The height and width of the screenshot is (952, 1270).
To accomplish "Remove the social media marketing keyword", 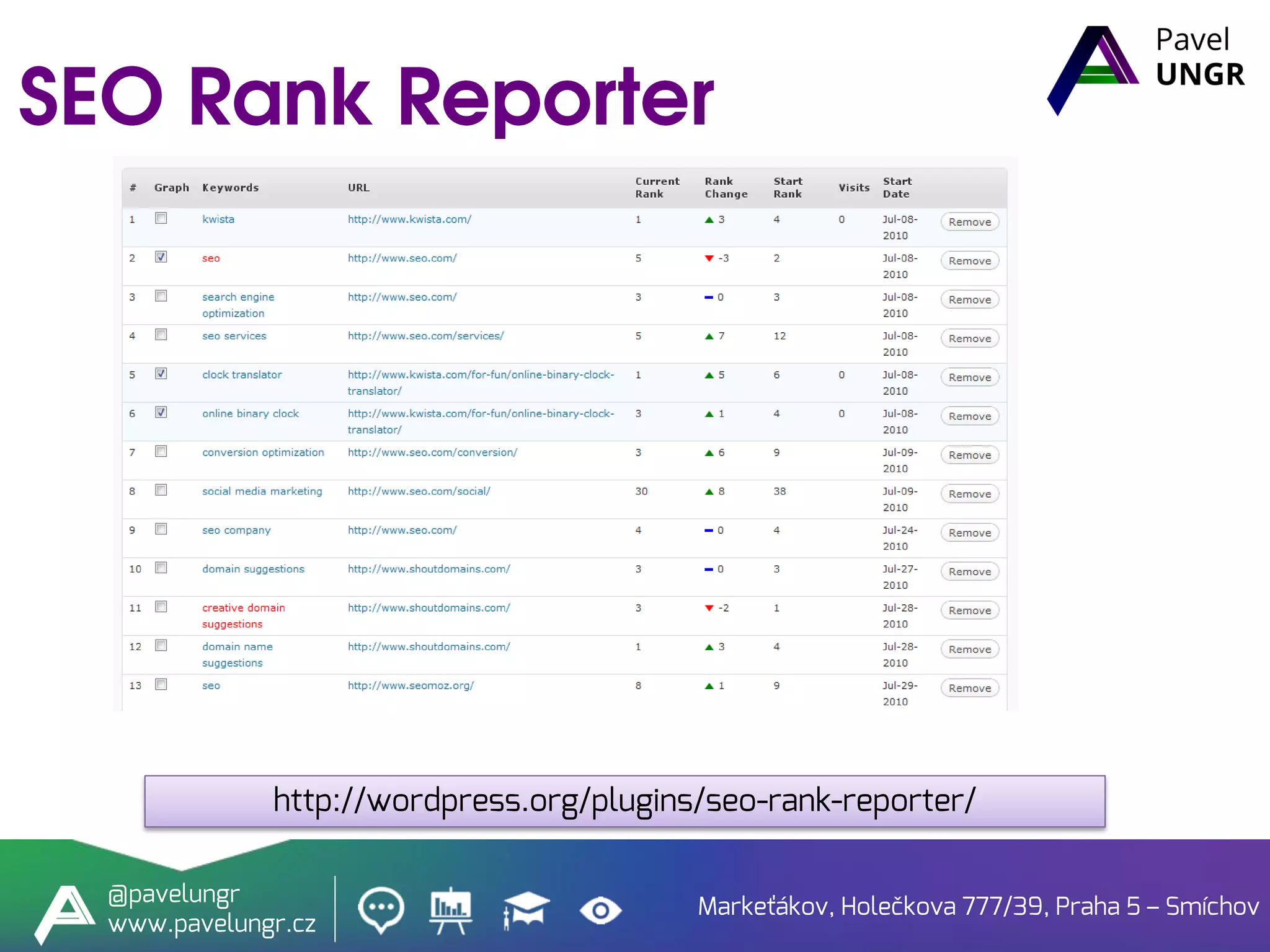I will click(969, 494).
